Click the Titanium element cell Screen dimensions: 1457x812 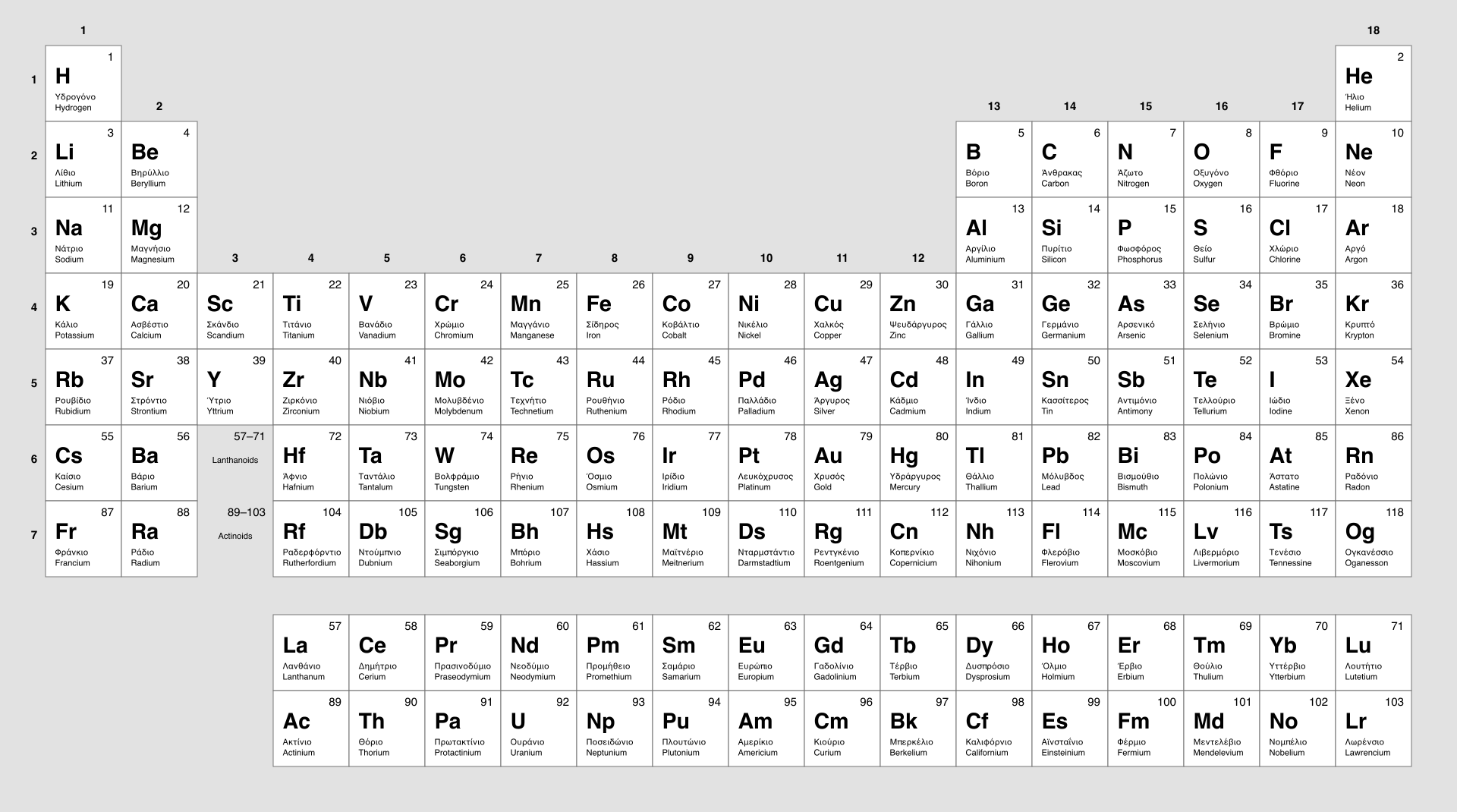pyautogui.click(x=311, y=311)
